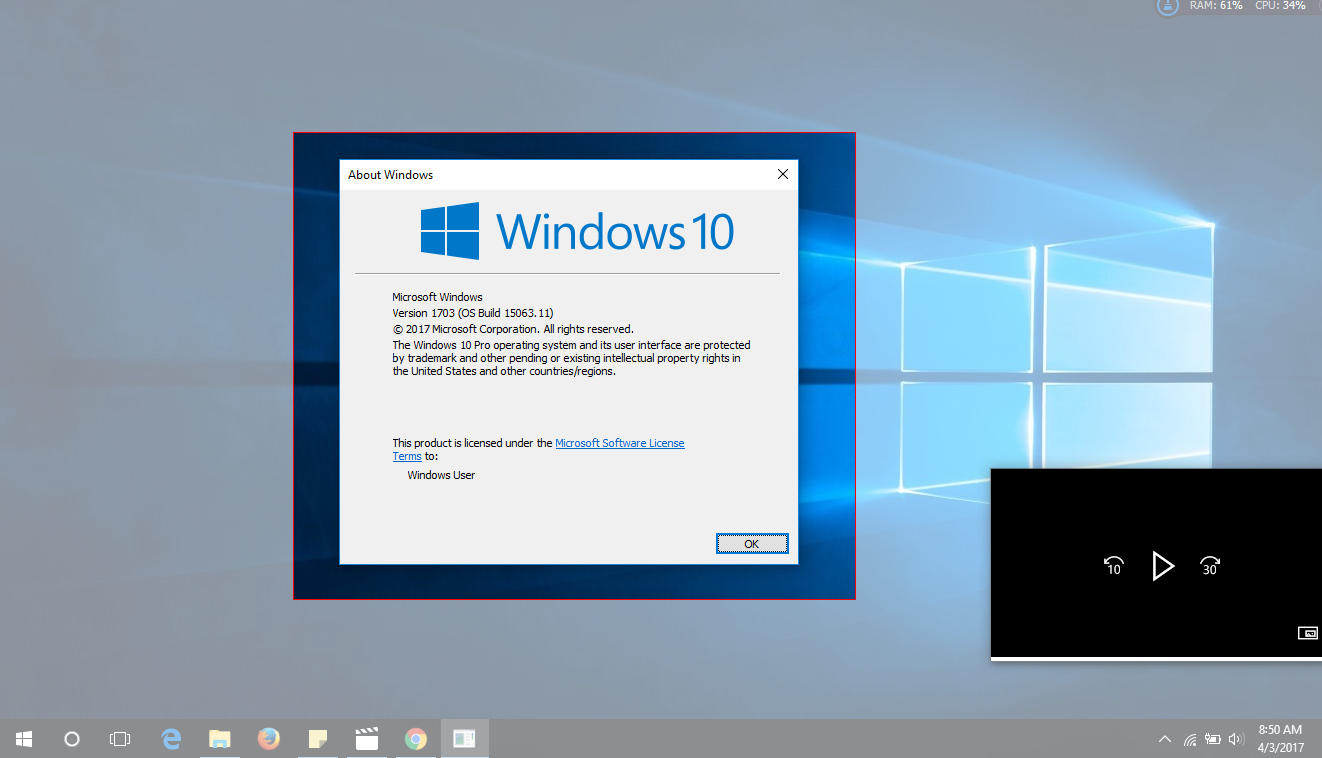Skip forward 30 seconds in mini player
Image resolution: width=1322 pixels, height=758 pixels.
(x=1210, y=566)
